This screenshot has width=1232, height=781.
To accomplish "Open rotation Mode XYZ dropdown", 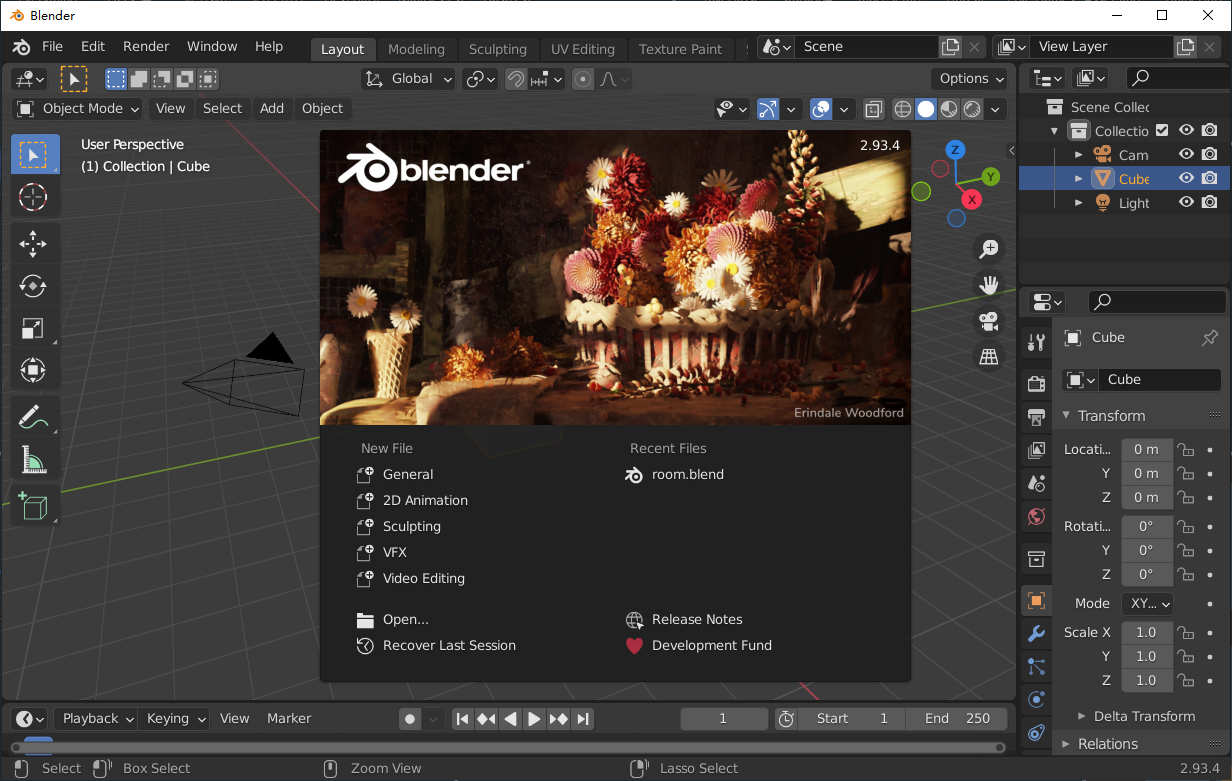I will click(x=1147, y=603).
